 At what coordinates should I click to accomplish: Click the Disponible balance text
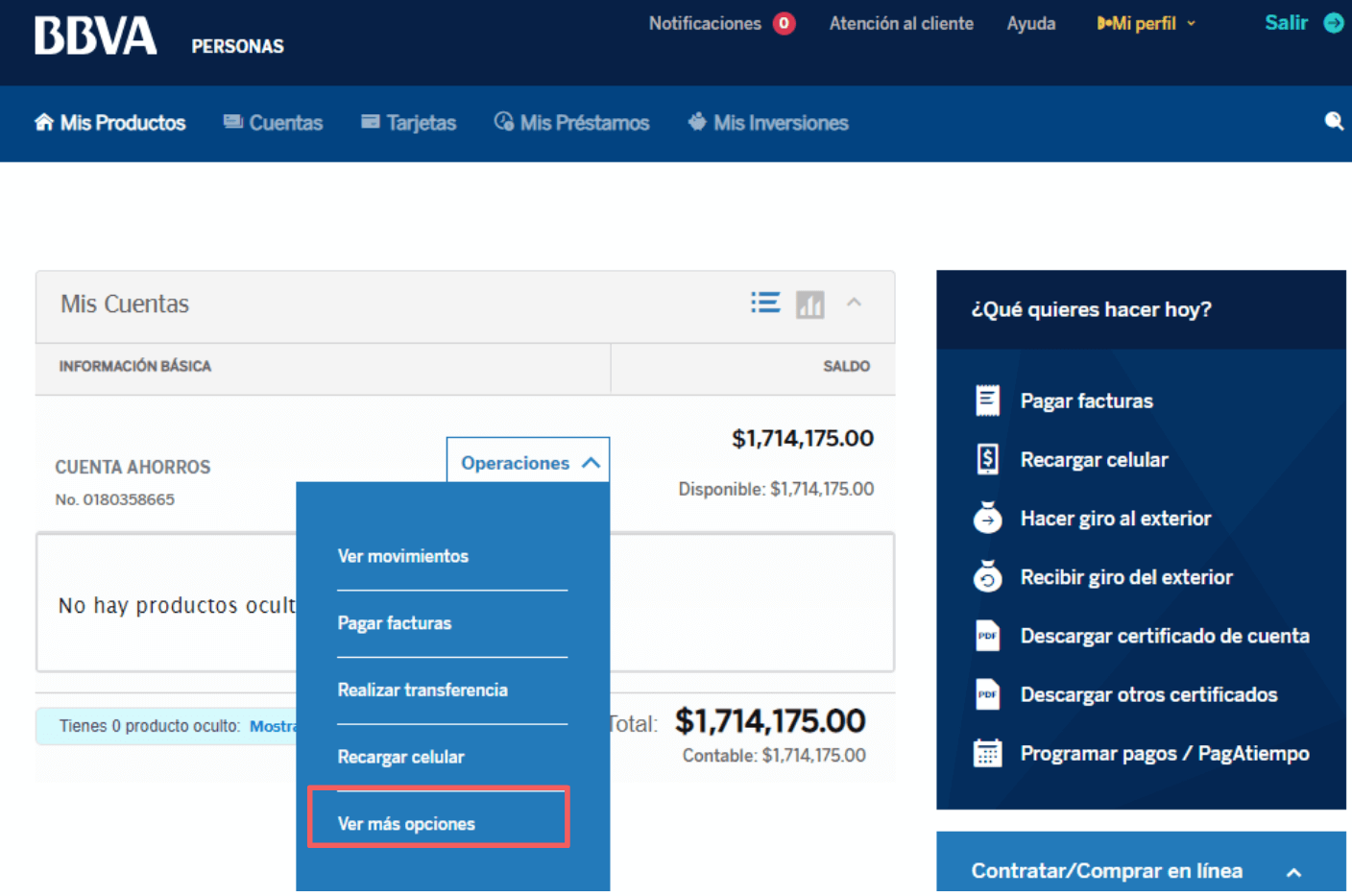(x=776, y=489)
